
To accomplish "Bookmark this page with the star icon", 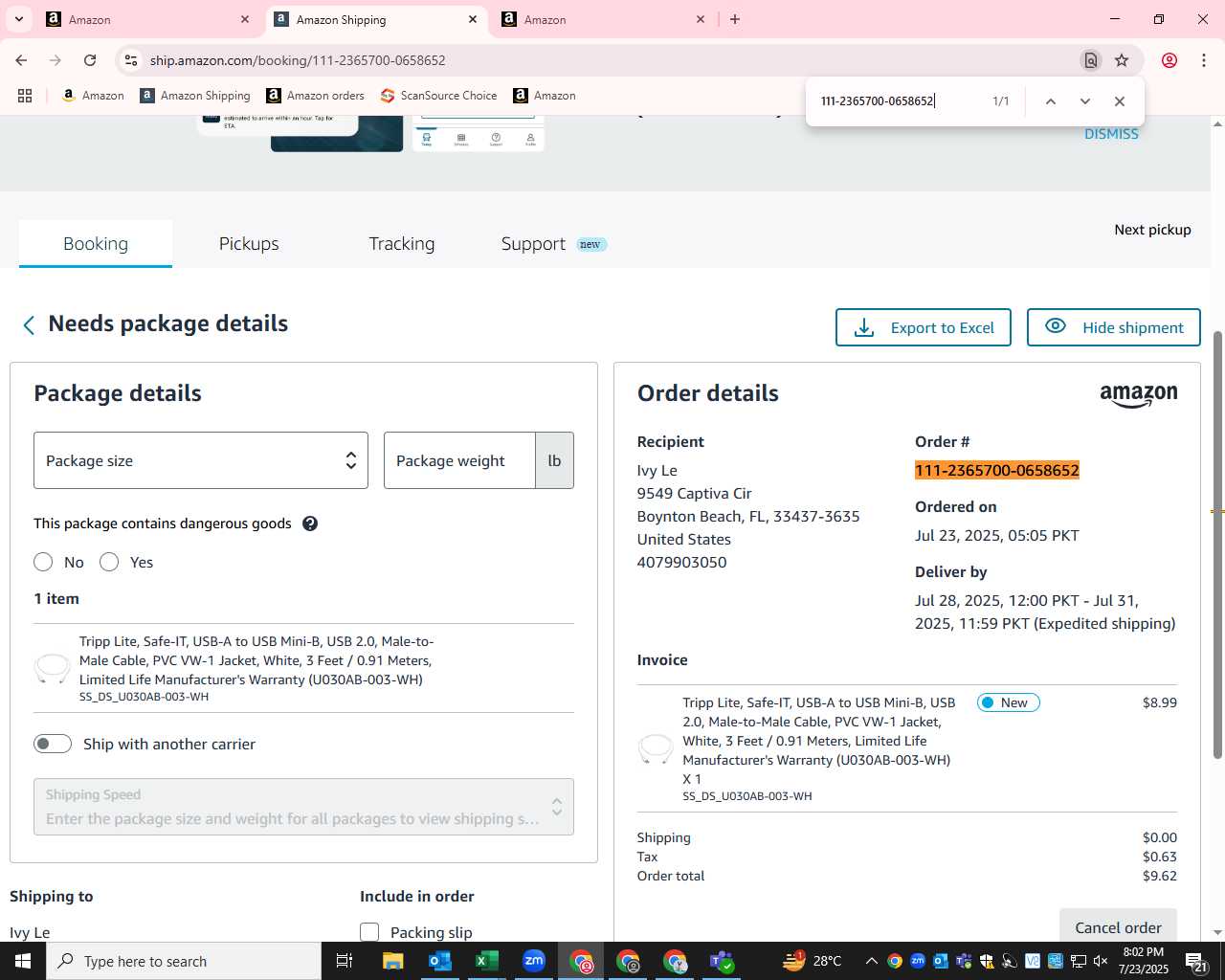I will [1122, 60].
